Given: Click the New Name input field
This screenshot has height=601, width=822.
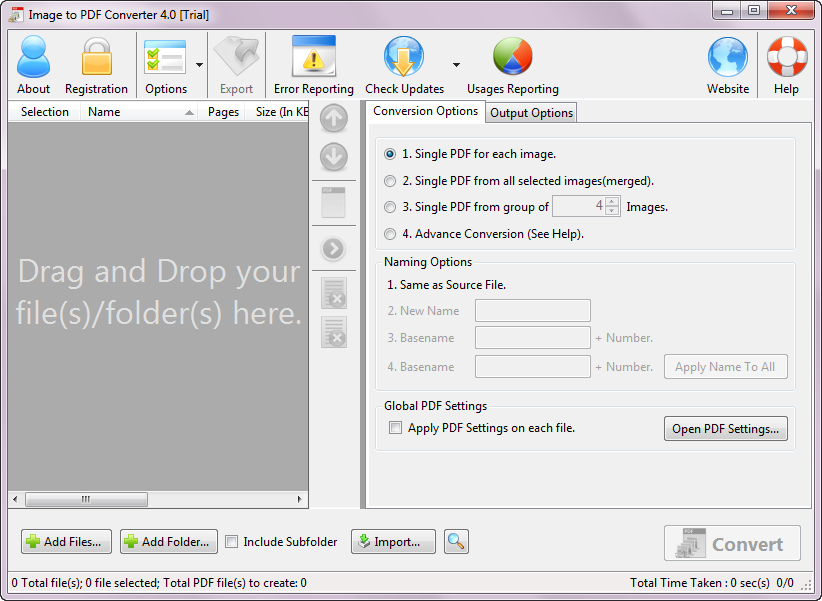Looking at the screenshot, I should pos(533,310).
